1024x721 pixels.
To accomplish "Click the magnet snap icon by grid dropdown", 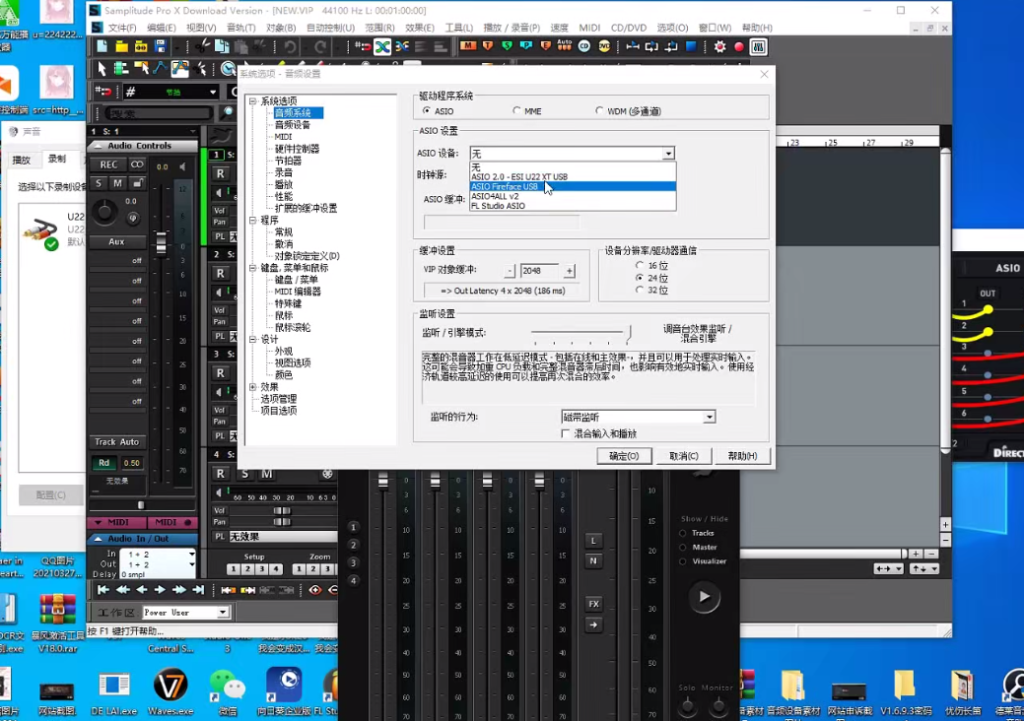I will pyautogui.click(x=104, y=91).
